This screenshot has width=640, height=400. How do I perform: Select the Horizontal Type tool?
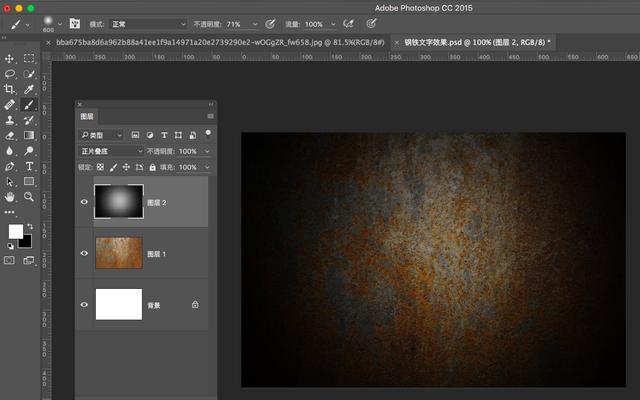click(29, 166)
